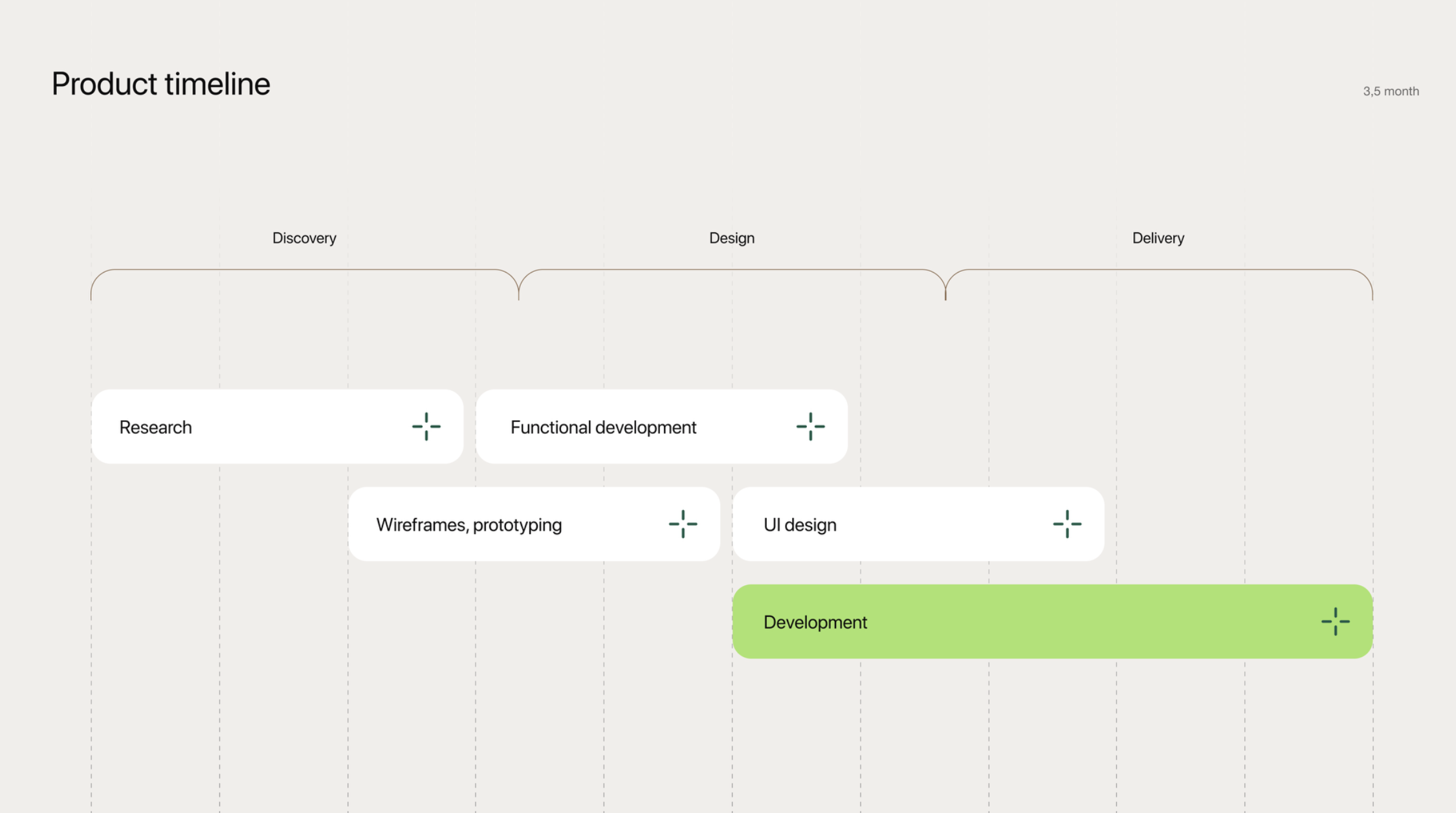The width and height of the screenshot is (1456, 813).
Task: Click junction between Design and Delivery brackets
Action: point(945,291)
